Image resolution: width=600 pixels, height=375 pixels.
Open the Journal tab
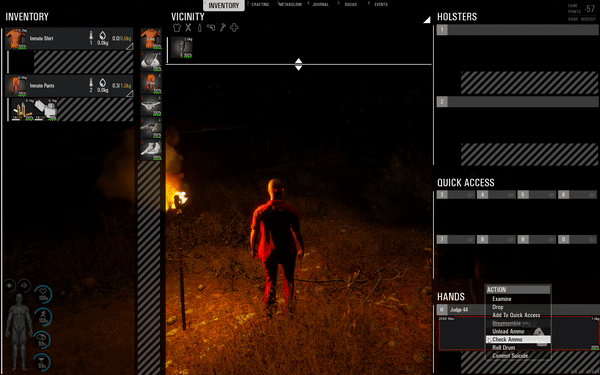pyautogui.click(x=320, y=5)
